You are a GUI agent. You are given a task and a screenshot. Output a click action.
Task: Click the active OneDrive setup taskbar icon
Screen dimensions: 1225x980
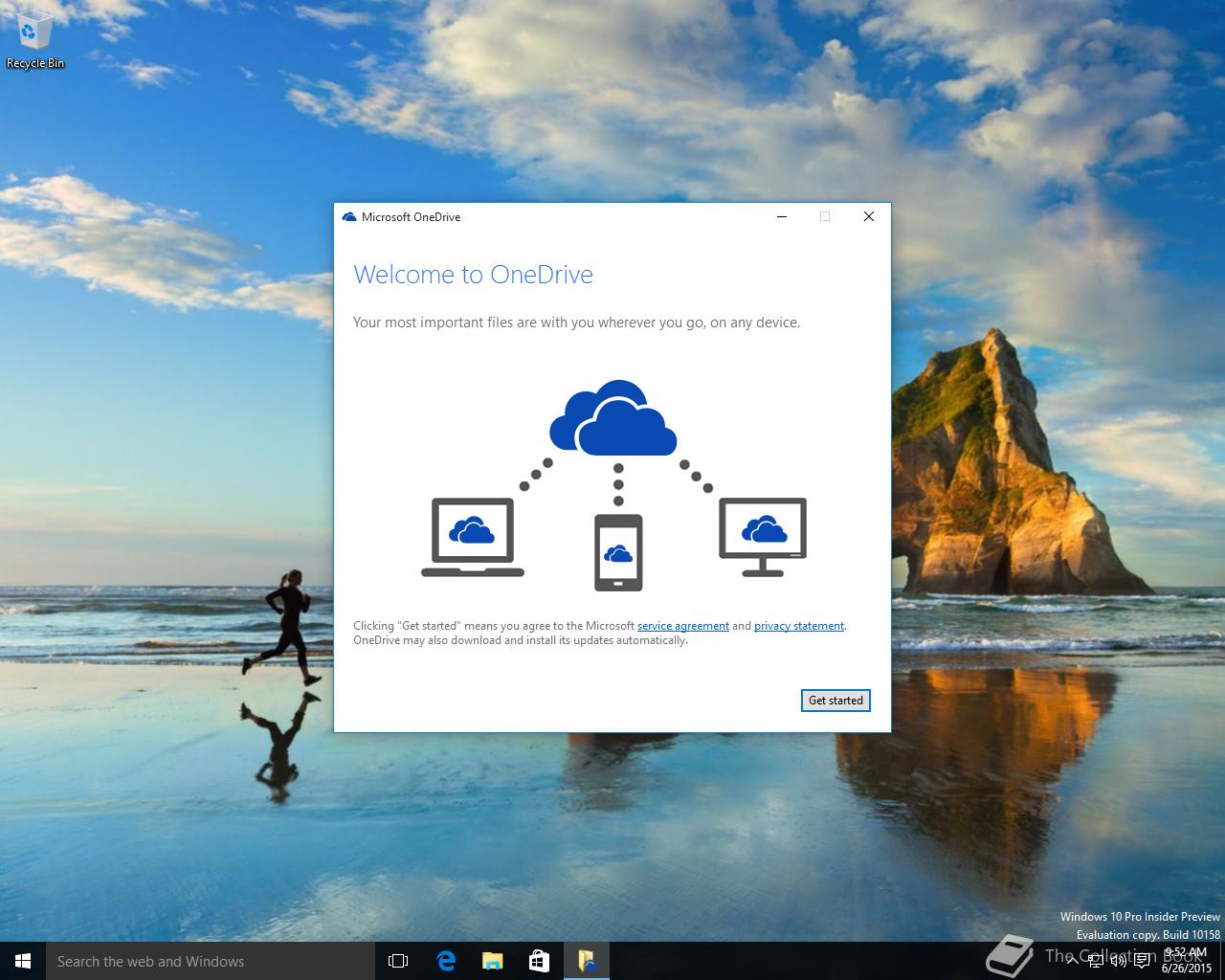(x=586, y=961)
